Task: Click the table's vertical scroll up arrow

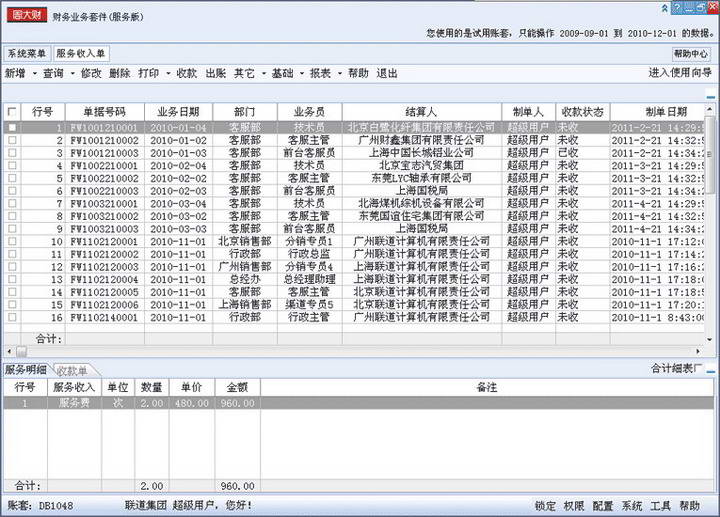Action: (710, 109)
